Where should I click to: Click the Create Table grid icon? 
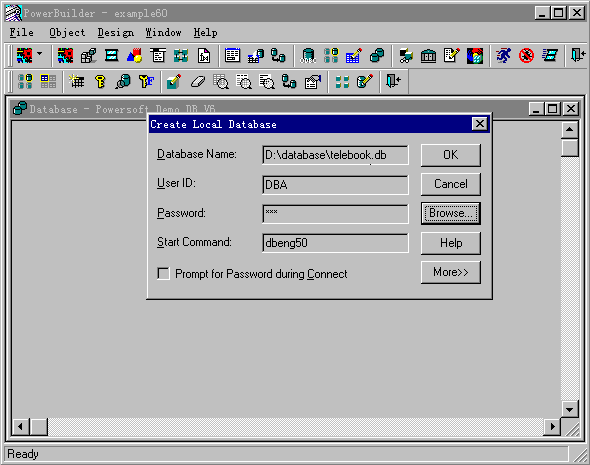pos(77,81)
